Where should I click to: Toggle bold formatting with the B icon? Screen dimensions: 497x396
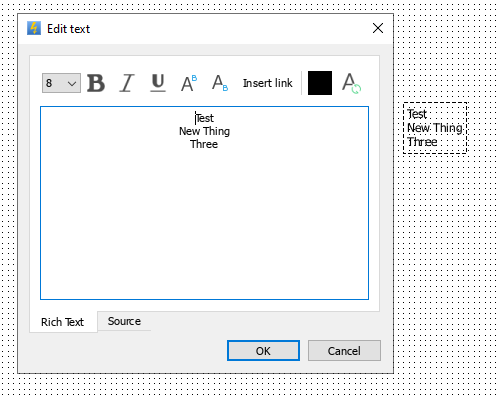pyautogui.click(x=96, y=83)
